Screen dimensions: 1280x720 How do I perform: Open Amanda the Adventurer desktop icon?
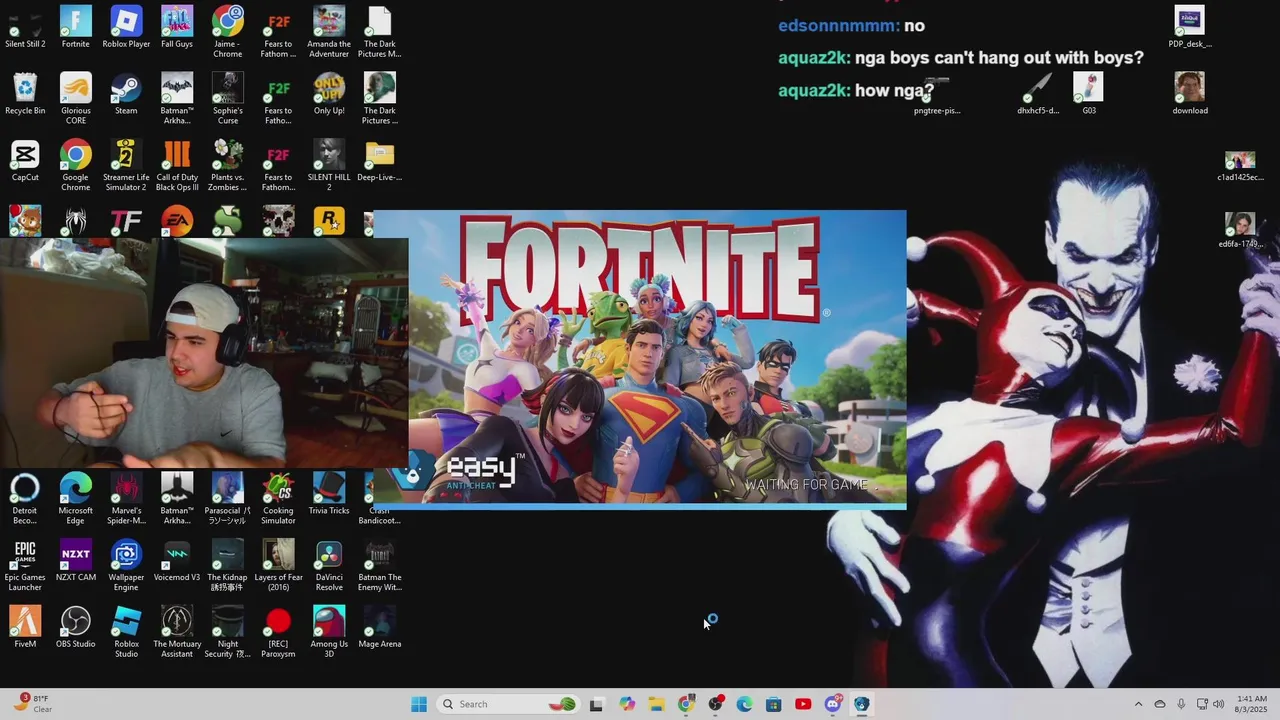pyautogui.click(x=329, y=32)
